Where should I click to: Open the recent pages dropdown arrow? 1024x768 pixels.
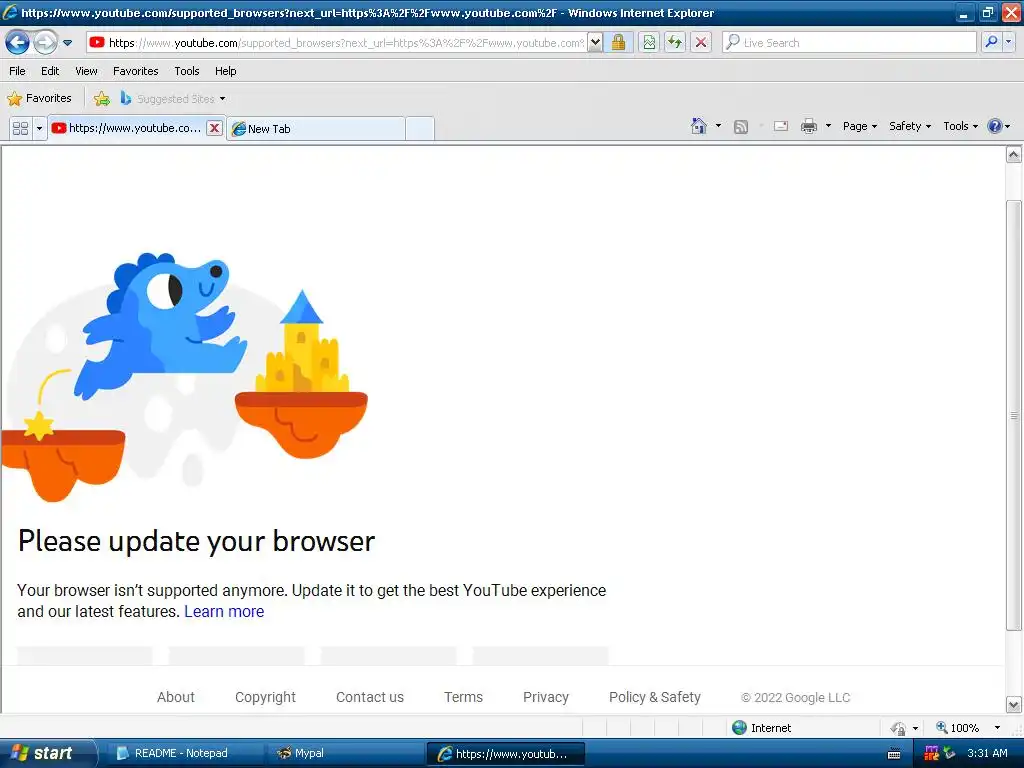click(x=67, y=43)
